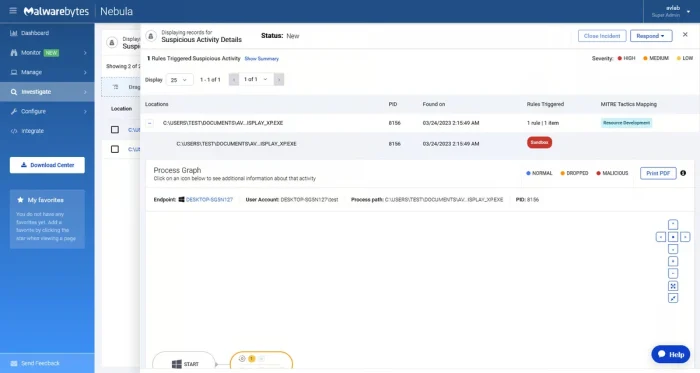Viewport: 700px width, 373px height.
Task: Check the second row checkbox in background list
Action: (x=115, y=149)
